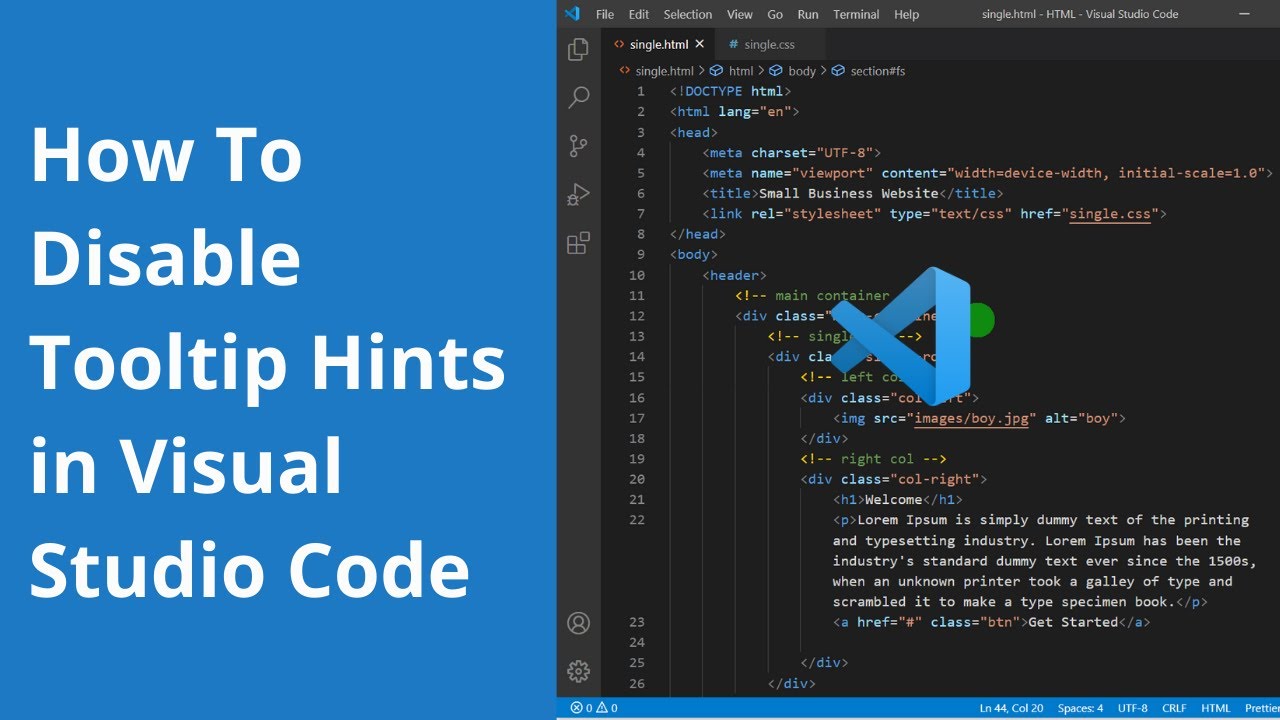Open the Help menu

pos(907,14)
